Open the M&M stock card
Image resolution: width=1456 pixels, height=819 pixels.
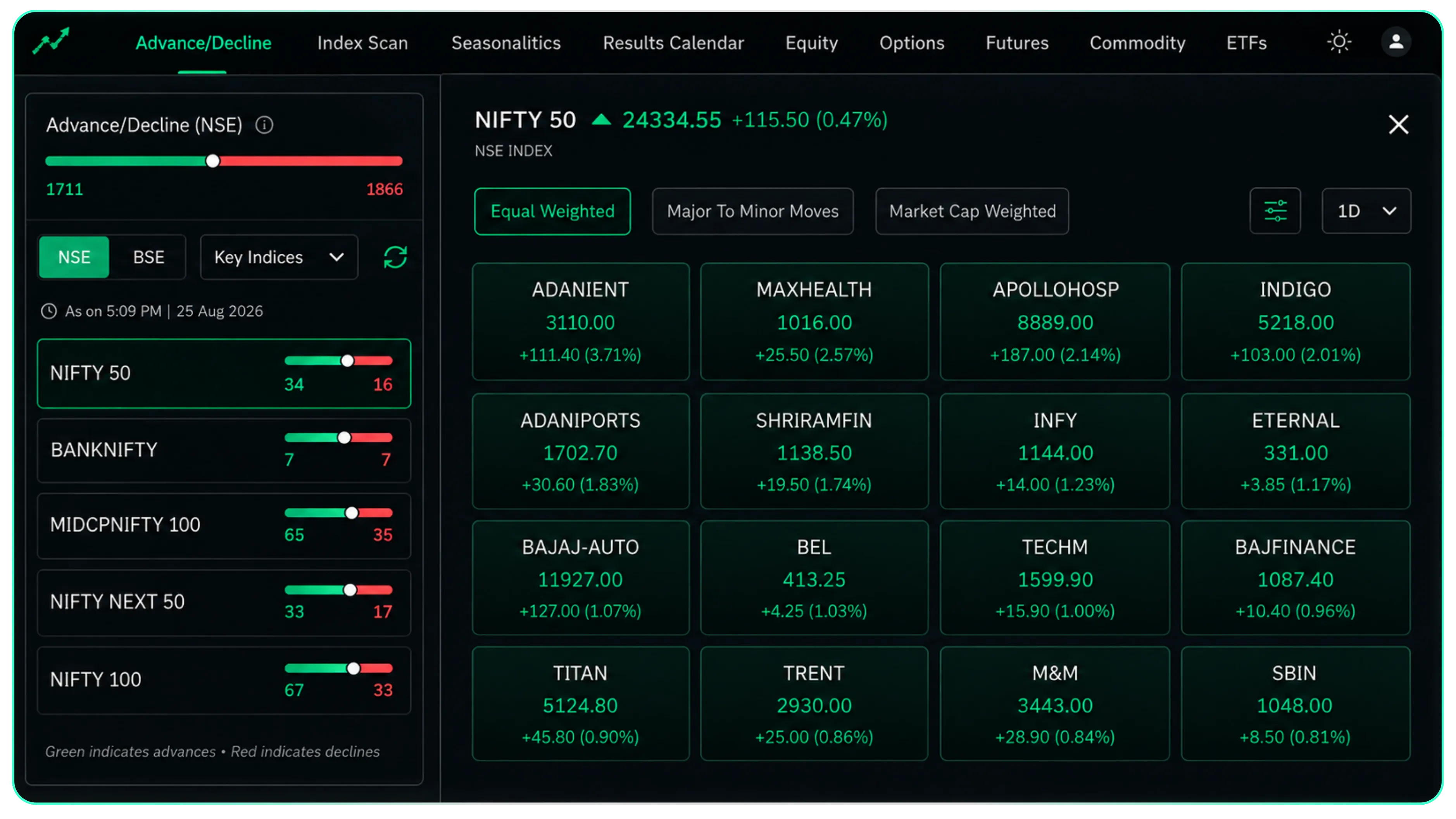(1055, 704)
